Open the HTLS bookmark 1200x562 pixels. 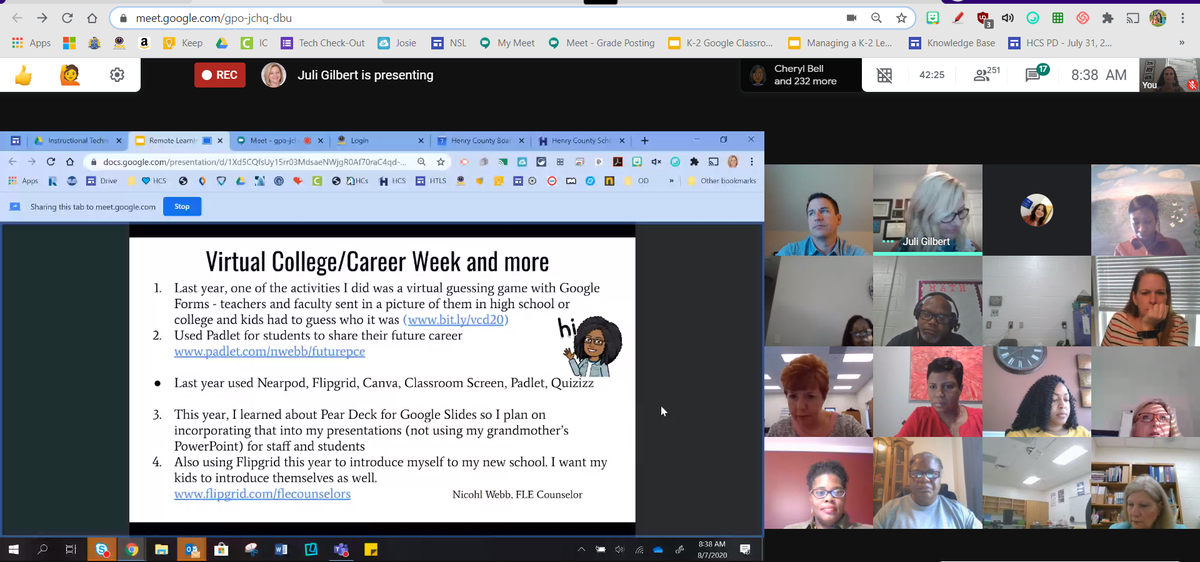coord(430,181)
